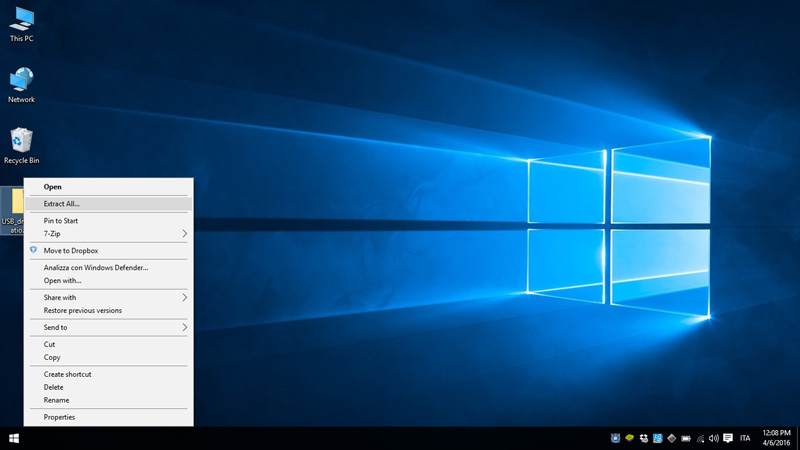
Task: Open the Action Center notifications icon
Action: click(x=728, y=438)
